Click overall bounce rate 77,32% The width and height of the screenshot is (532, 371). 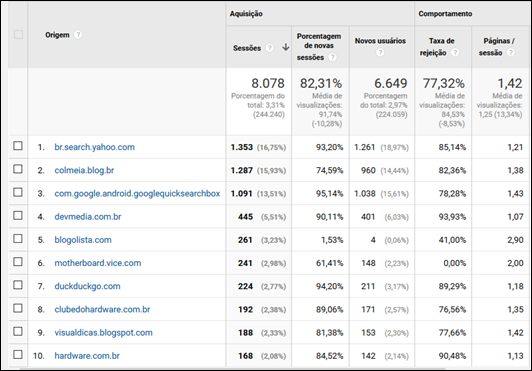443,83
